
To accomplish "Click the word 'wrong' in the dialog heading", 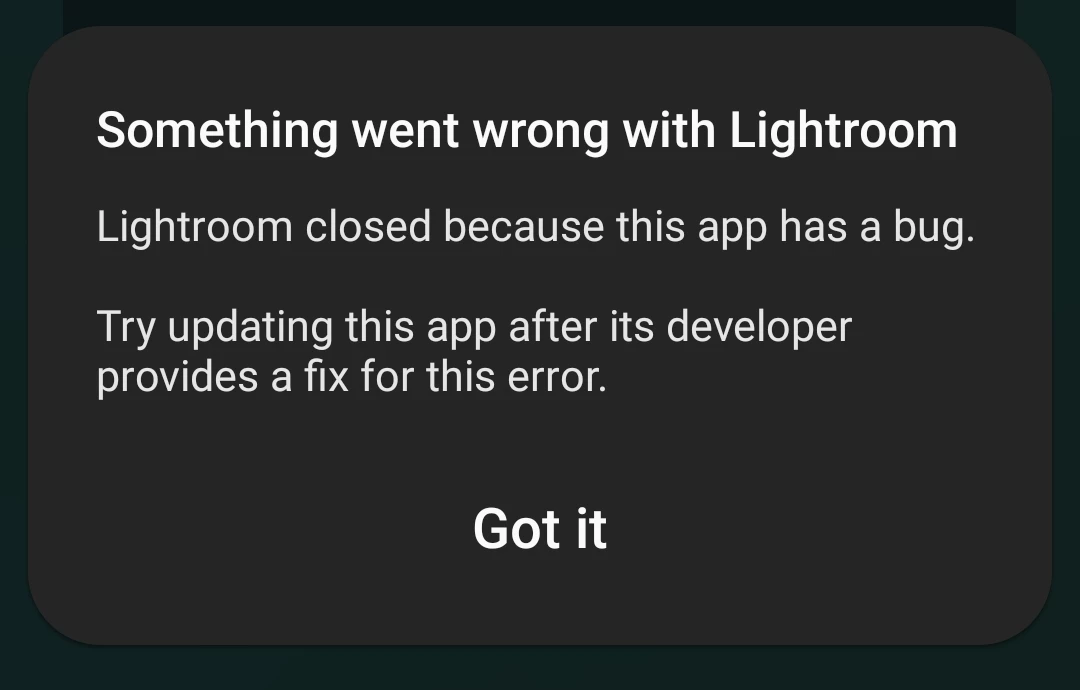I will [541, 132].
